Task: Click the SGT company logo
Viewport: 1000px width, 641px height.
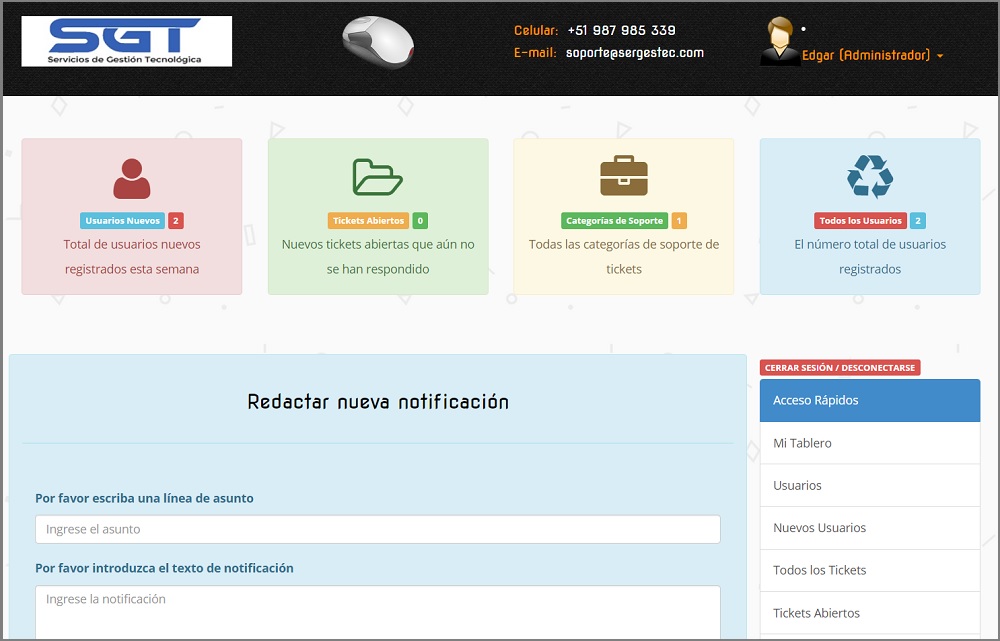Action: [x=126, y=41]
